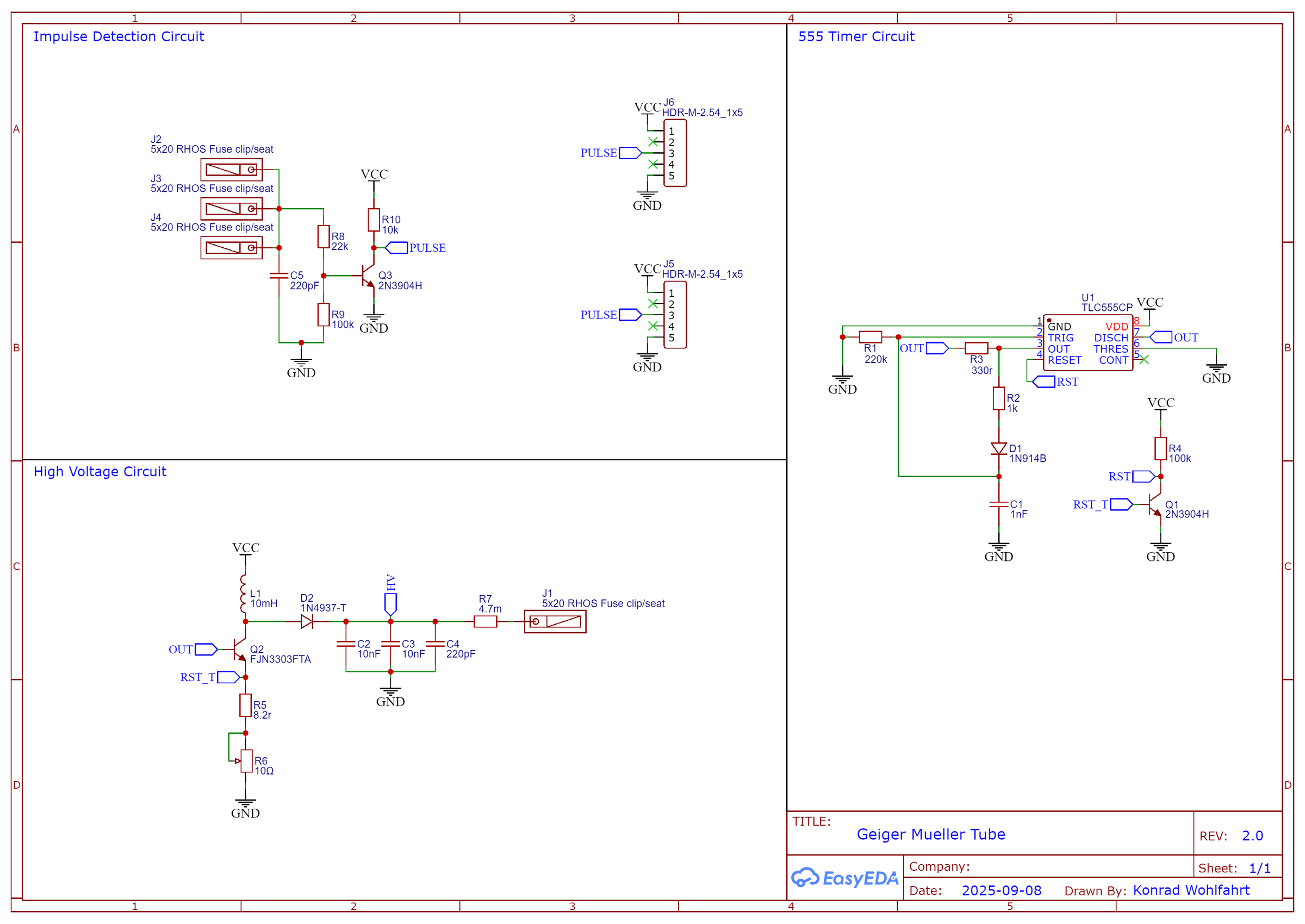Screen dimensions: 1305x924
Task: Select the R9 100k resistor symbol
Action: pos(324,315)
